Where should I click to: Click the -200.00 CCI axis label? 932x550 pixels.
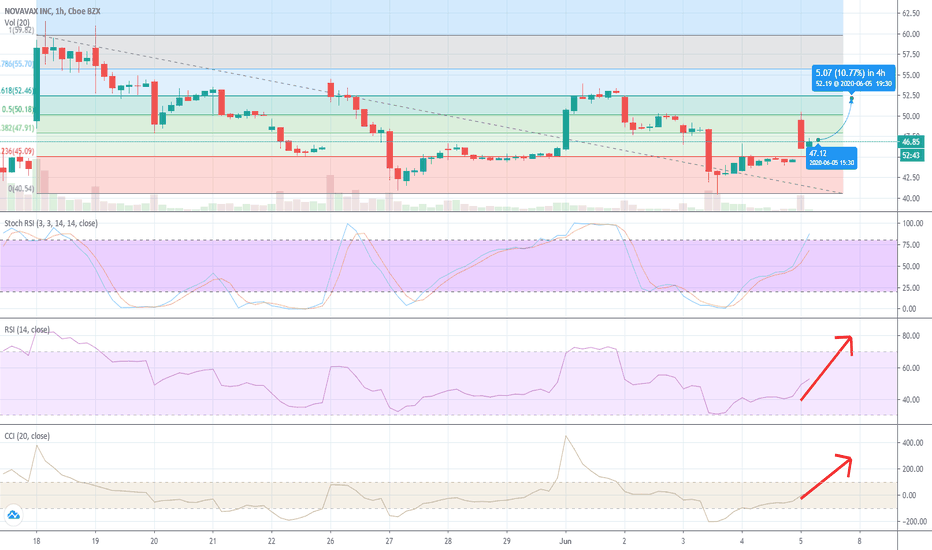click(x=912, y=522)
